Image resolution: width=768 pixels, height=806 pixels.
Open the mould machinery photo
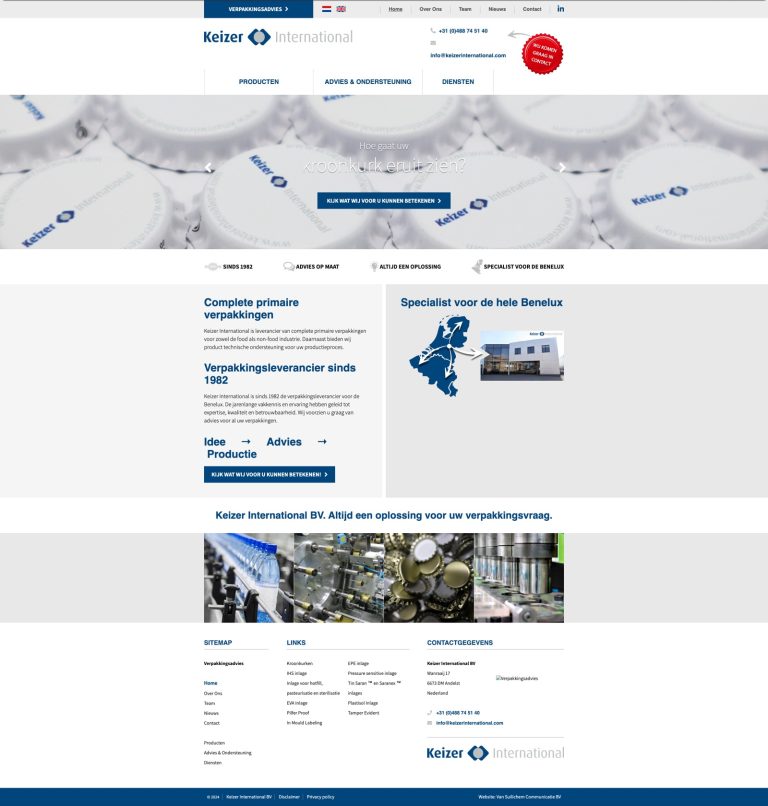click(x=339, y=578)
